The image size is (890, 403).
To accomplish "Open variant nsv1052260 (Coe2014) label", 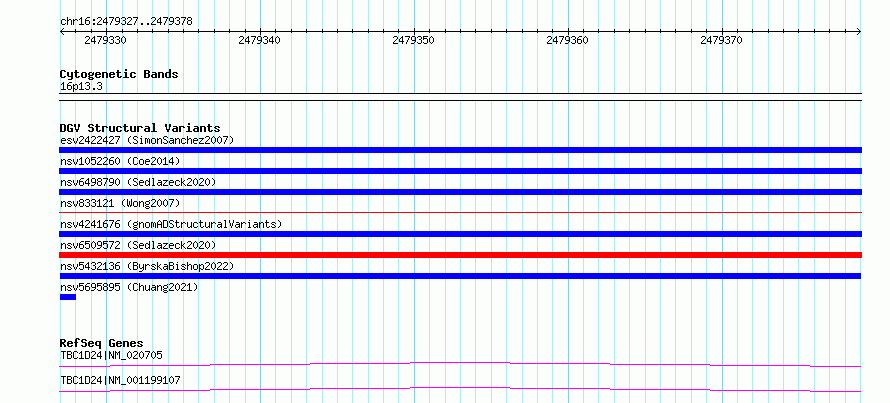I will tap(120, 161).
